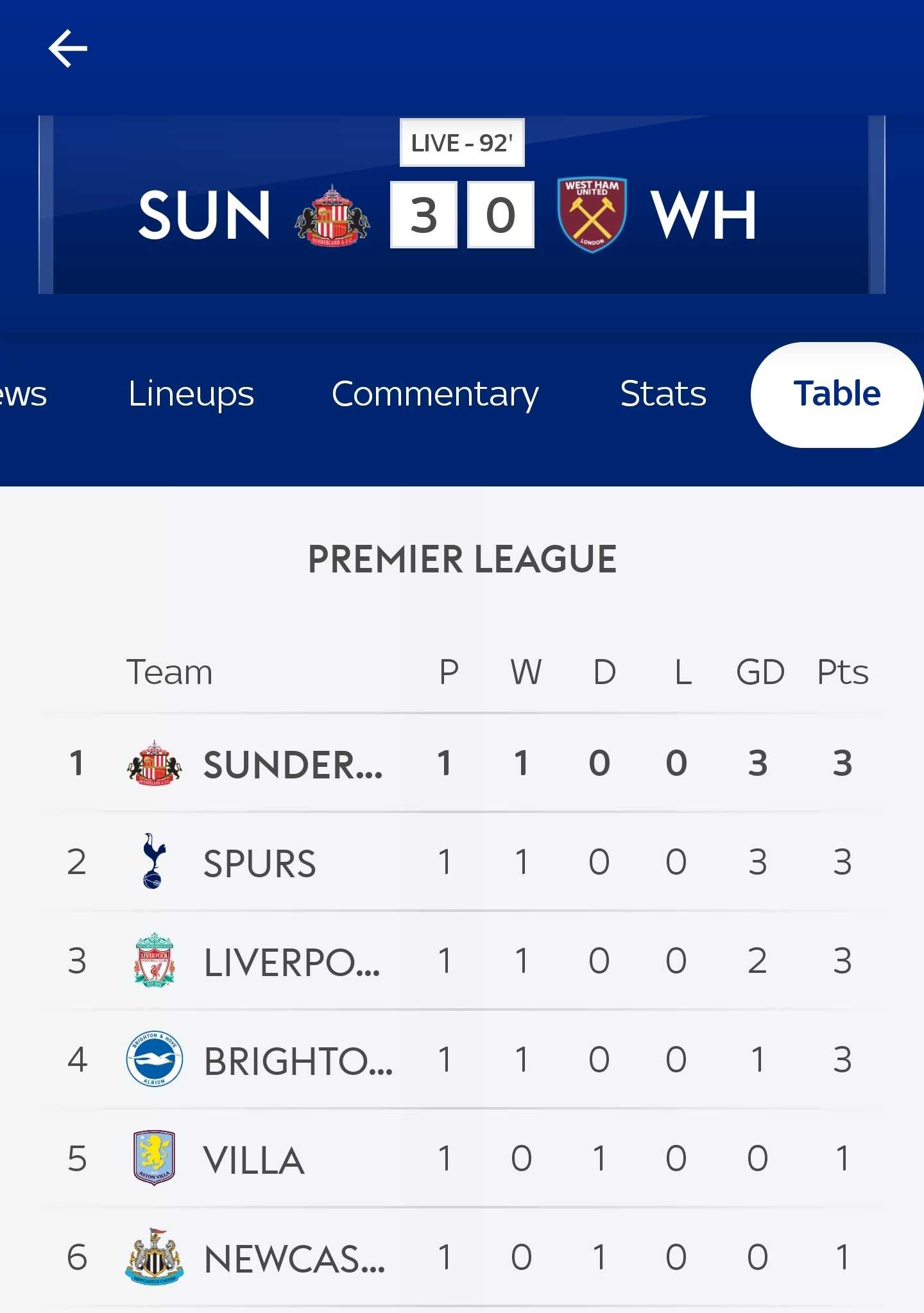Open the SPURS team row link
The height and width of the screenshot is (1313, 924).
click(259, 863)
